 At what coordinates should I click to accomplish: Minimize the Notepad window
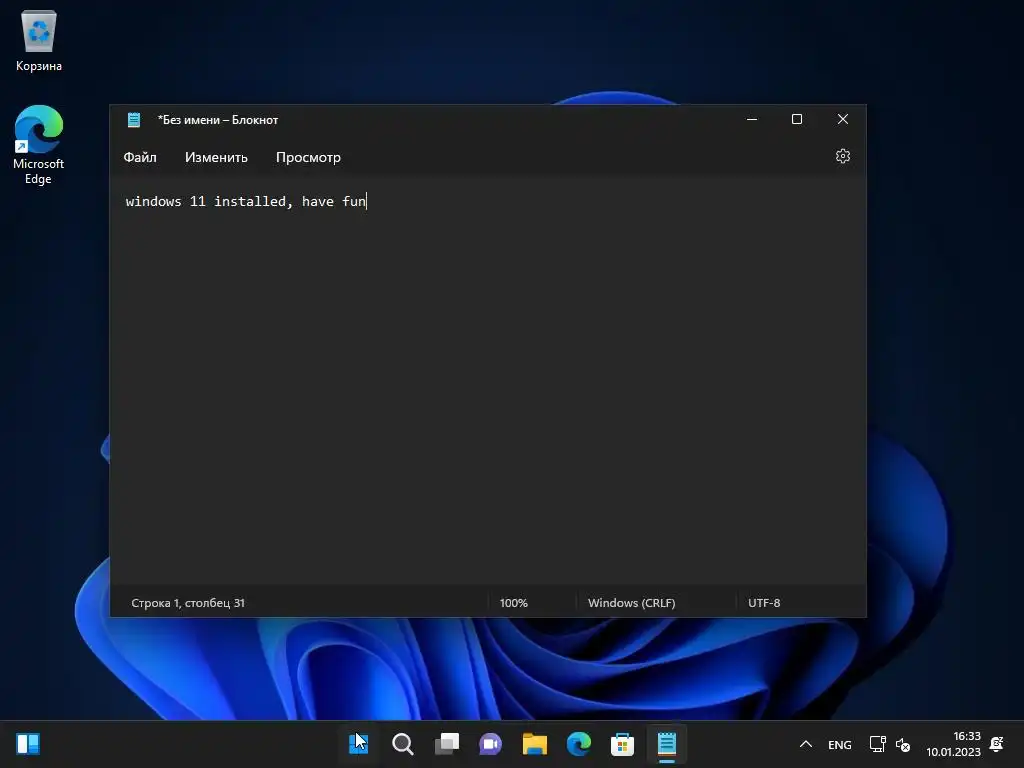pyautogui.click(x=752, y=119)
